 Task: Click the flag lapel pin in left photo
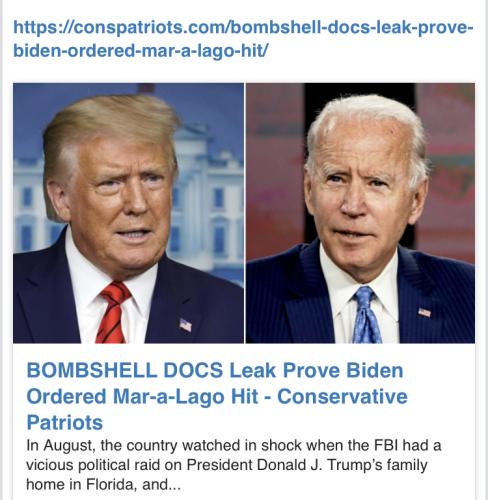pyautogui.click(x=185, y=325)
